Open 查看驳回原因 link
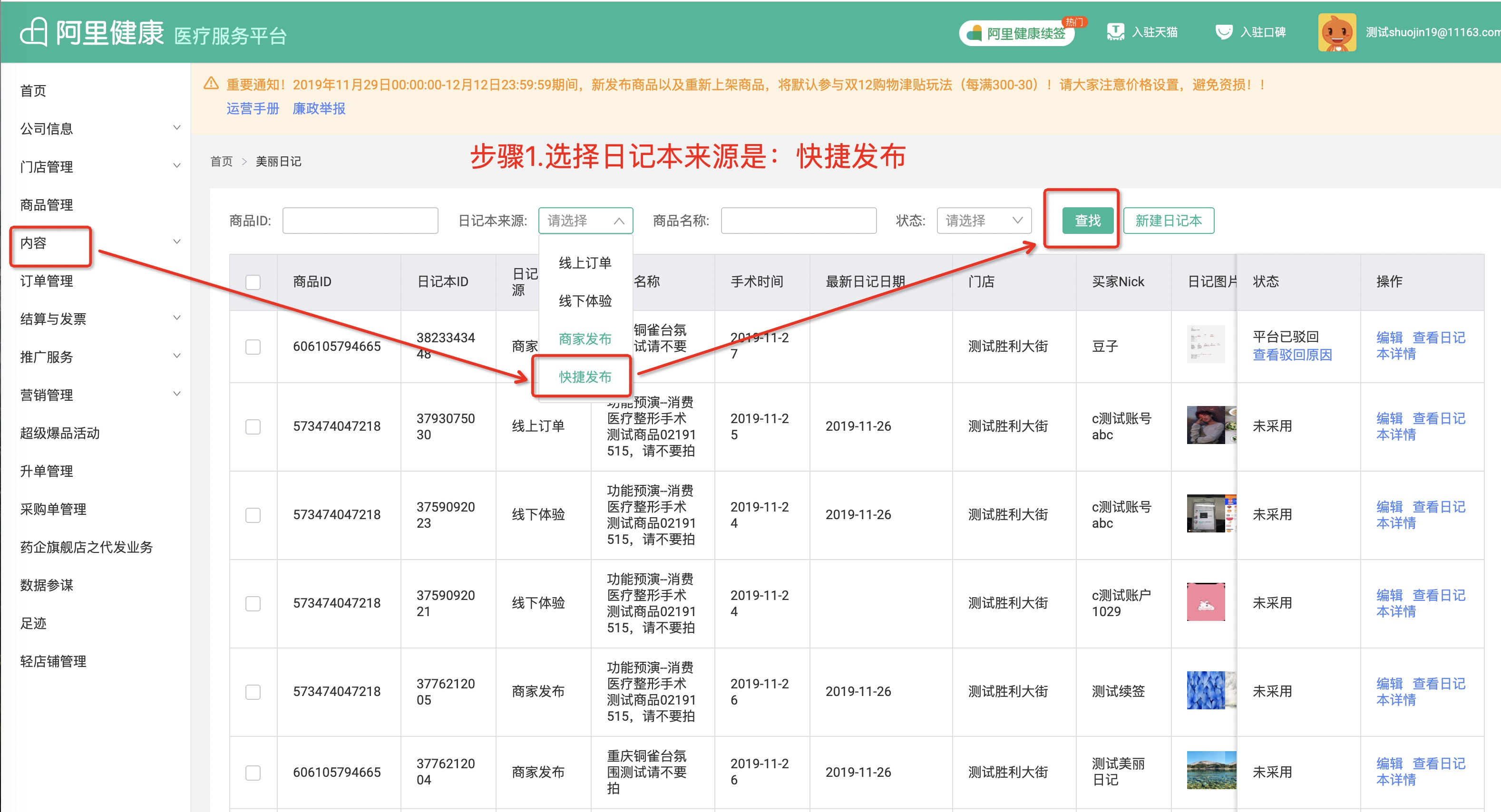Image resolution: width=1501 pixels, height=812 pixels. [x=1292, y=355]
